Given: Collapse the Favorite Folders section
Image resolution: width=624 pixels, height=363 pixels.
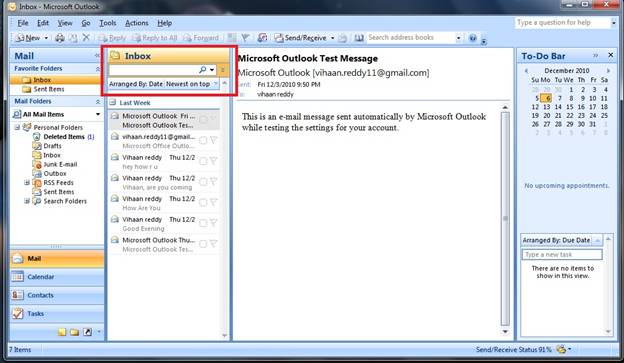Looking at the screenshot, I should point(98,69).
